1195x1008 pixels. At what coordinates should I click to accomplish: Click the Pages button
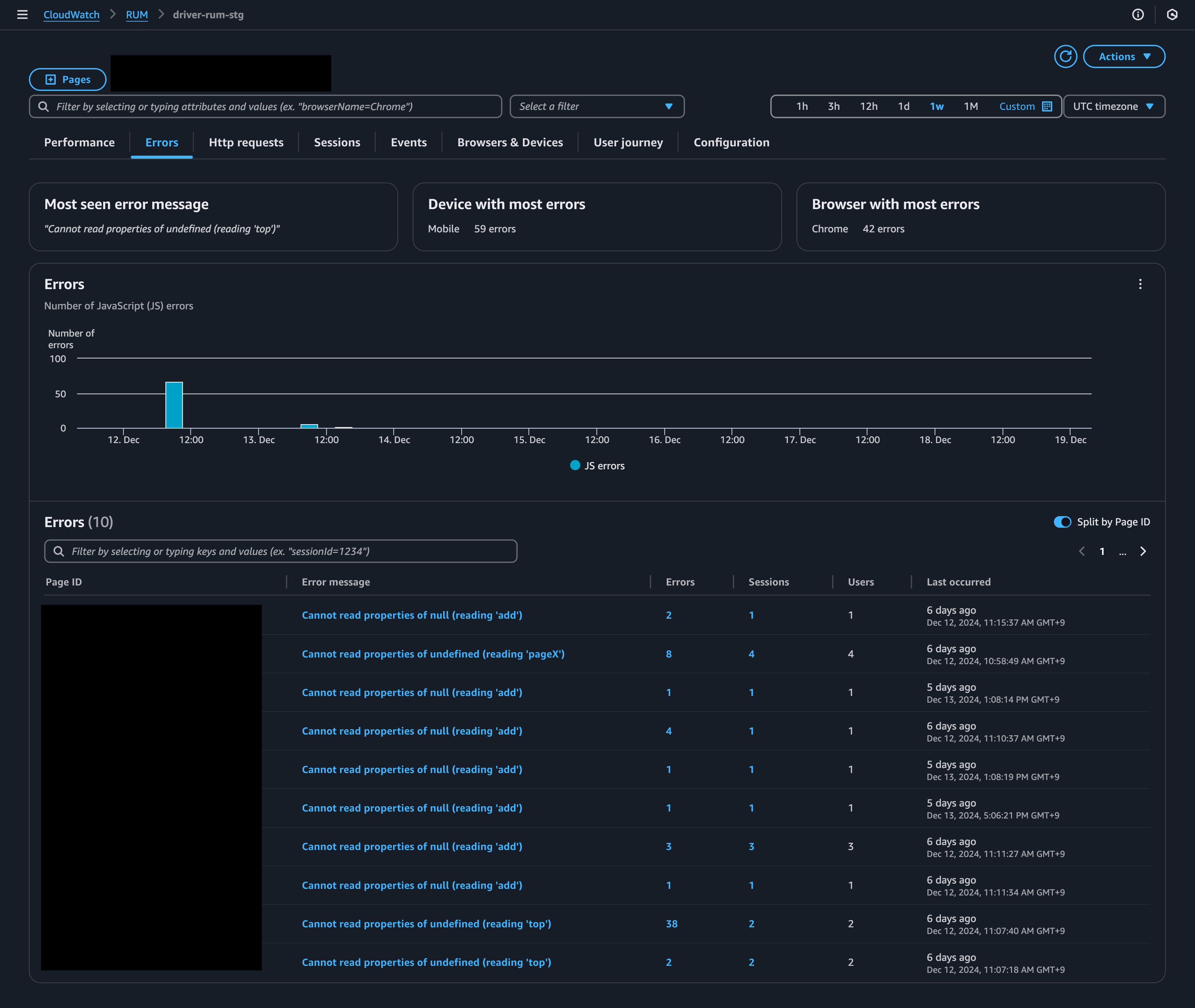pos(67,79)
